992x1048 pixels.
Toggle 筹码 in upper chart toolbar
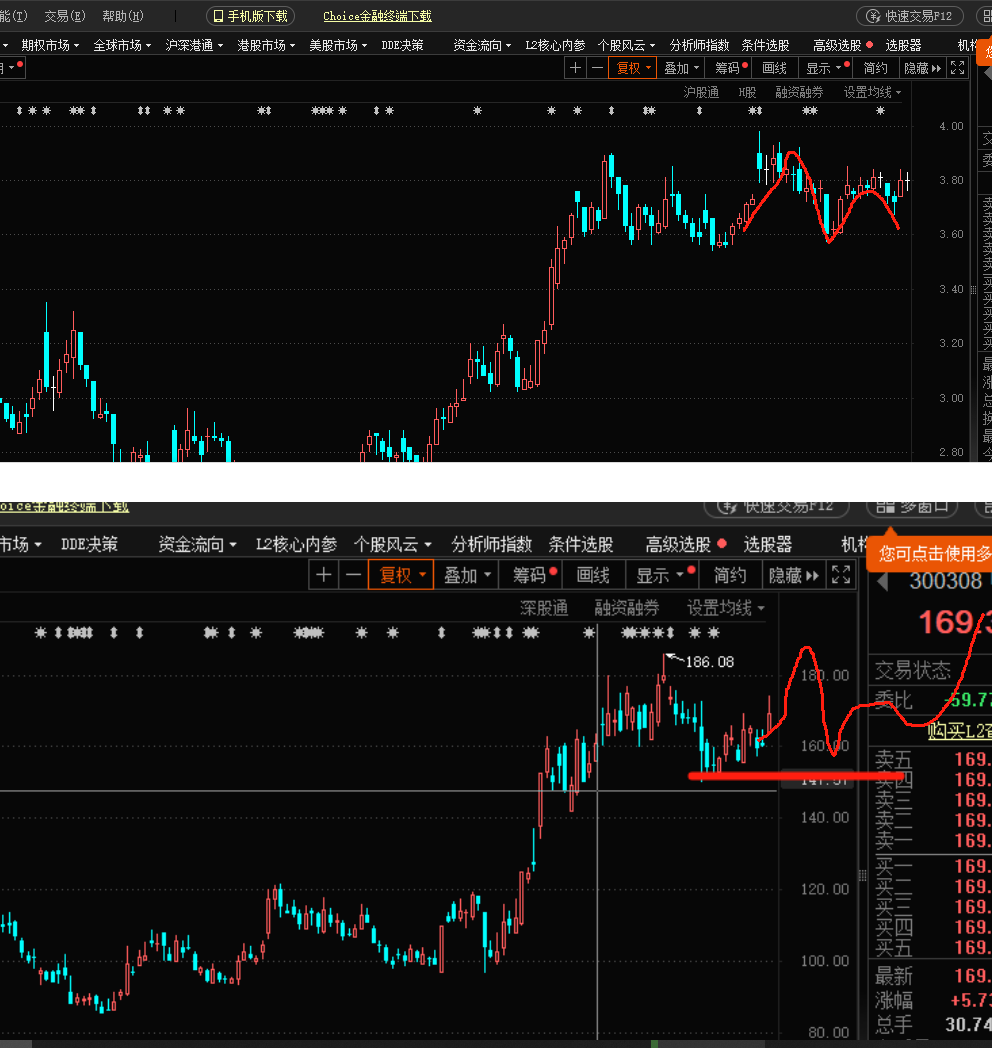(x=729, y=68)
